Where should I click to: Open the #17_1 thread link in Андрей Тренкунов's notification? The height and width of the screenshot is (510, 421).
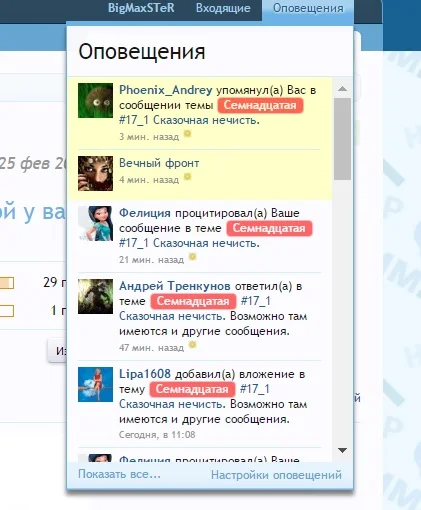[x=256, y=301]
